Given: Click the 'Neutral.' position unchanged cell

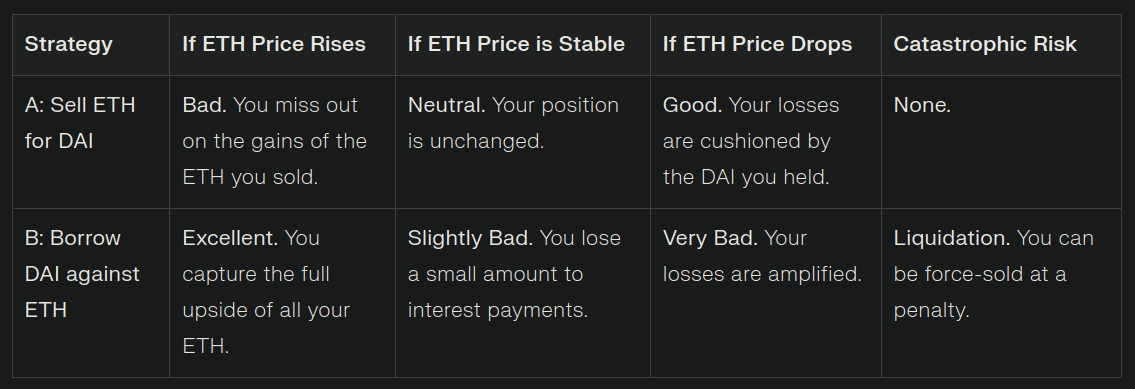Looking at the screenshot, I should pos(523,142).
